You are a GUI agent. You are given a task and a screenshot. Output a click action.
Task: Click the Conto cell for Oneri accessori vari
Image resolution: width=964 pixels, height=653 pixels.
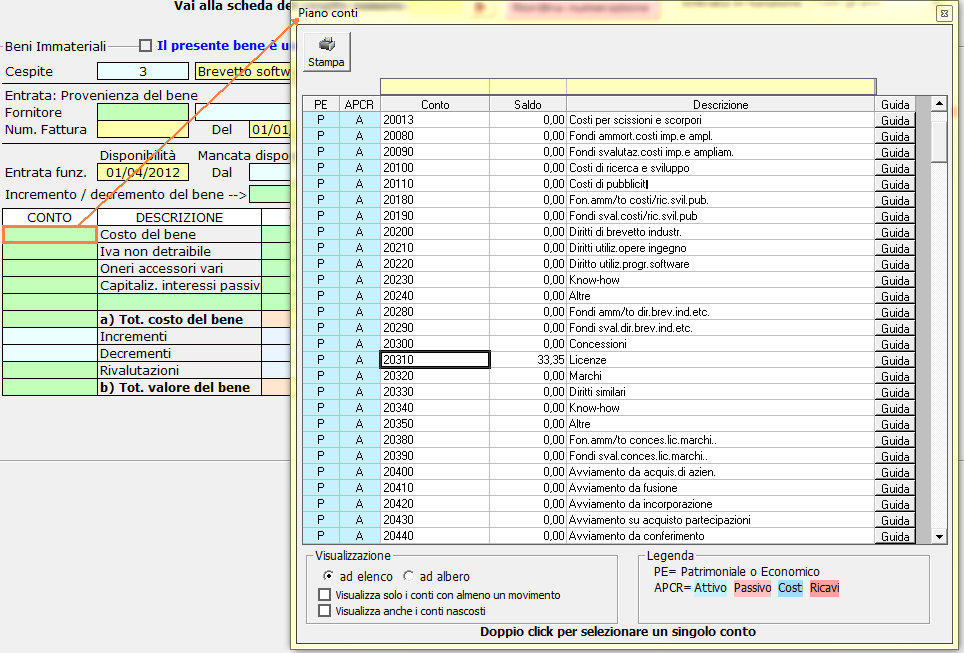[50, 268]
